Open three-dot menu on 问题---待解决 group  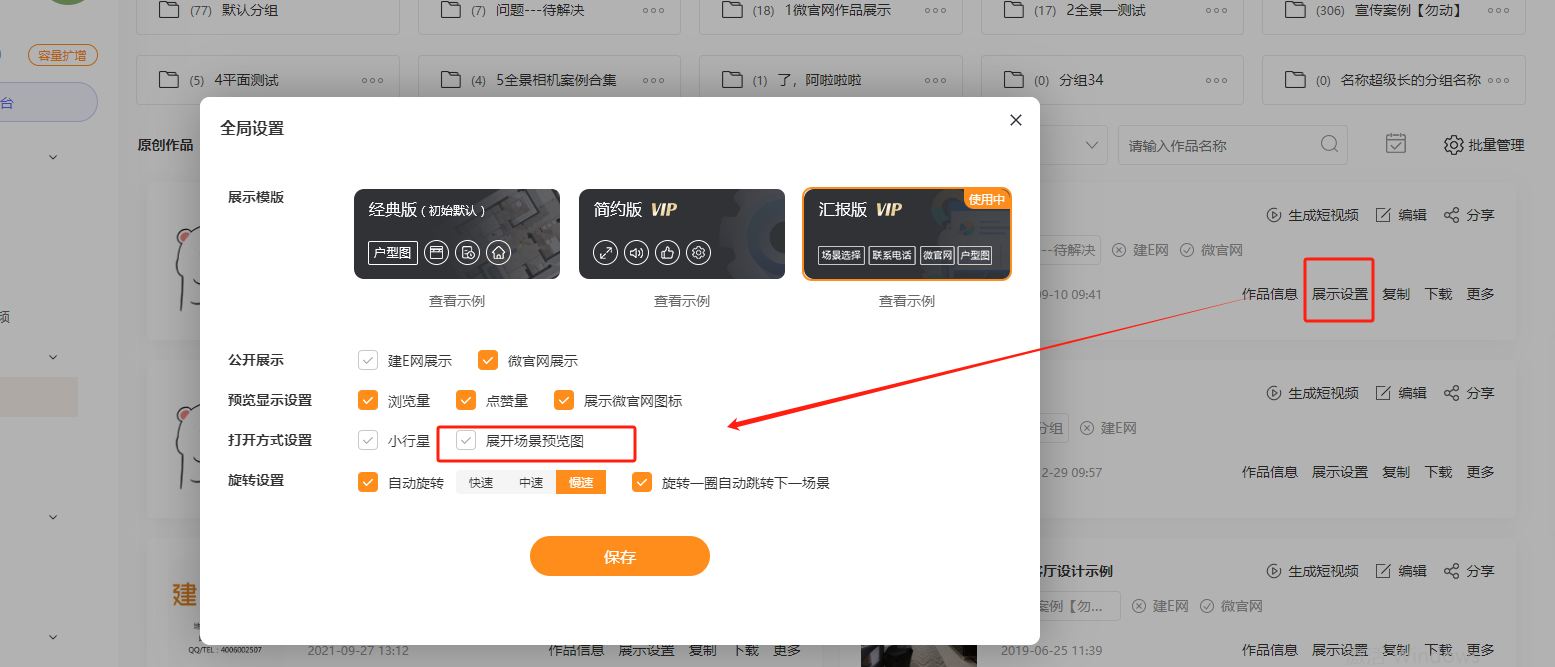654,11
